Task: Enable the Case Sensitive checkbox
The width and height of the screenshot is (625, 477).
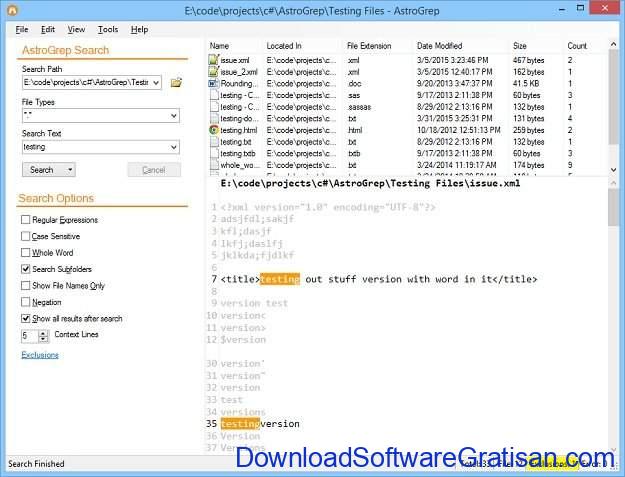Action: 26,236
